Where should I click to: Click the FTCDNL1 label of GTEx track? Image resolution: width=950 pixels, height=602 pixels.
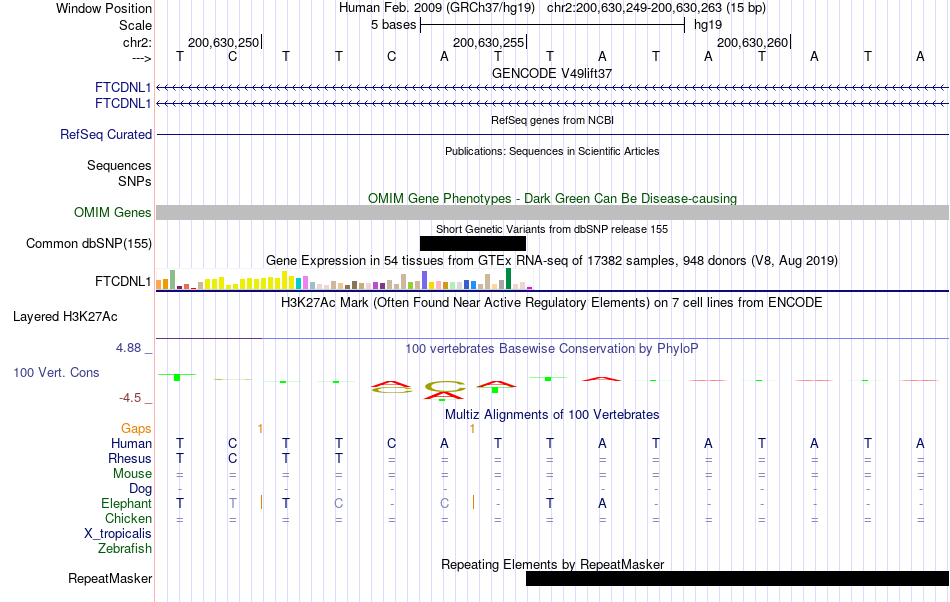tap(123, 282)
